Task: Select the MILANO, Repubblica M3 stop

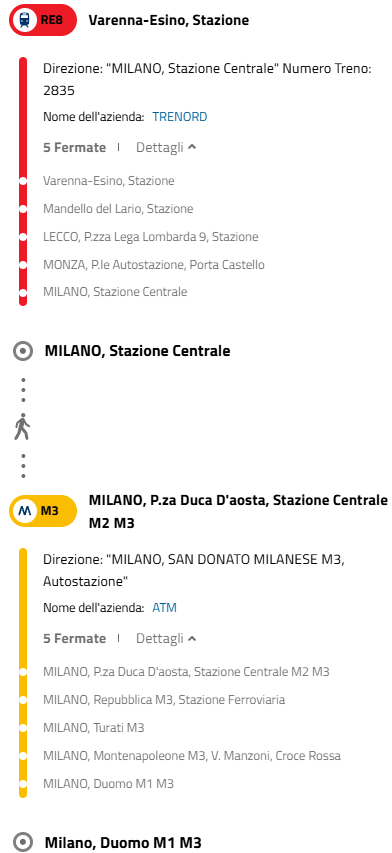Action: (x=164, y=700)
